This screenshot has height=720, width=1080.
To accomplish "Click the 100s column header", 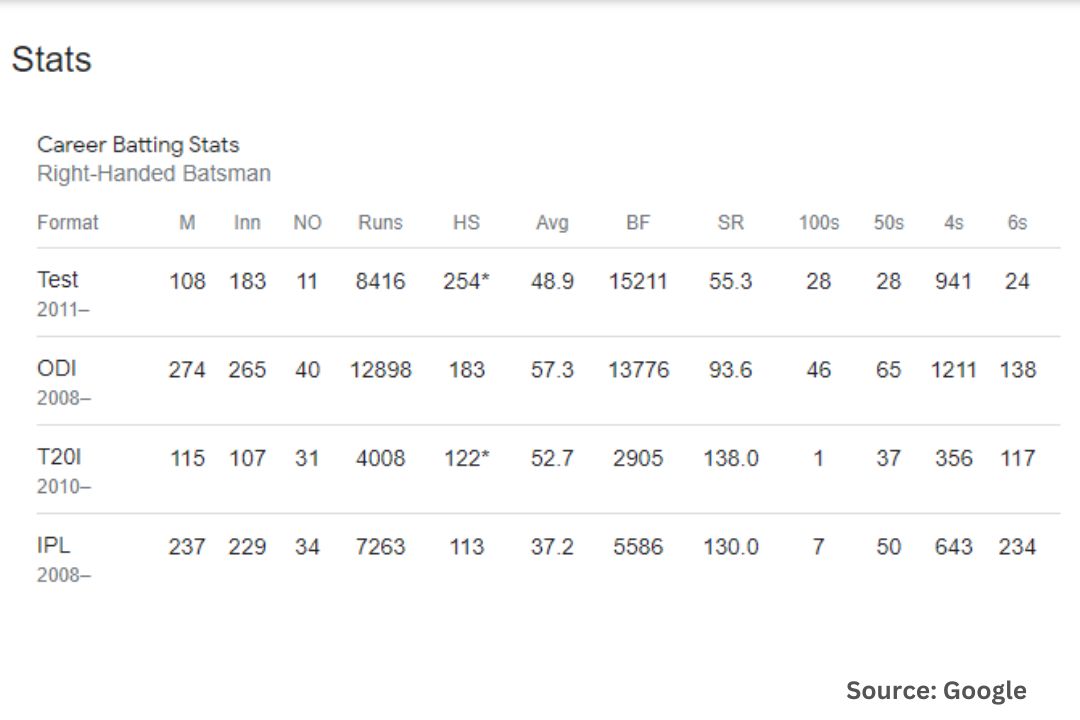I will pyautogui.click(x=819, y=223).
